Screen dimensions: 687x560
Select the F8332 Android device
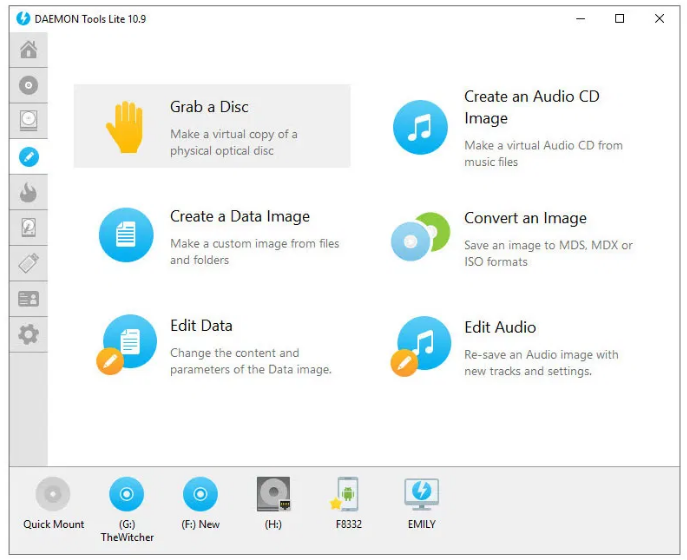pyautogui.click(x=347, y=495)
